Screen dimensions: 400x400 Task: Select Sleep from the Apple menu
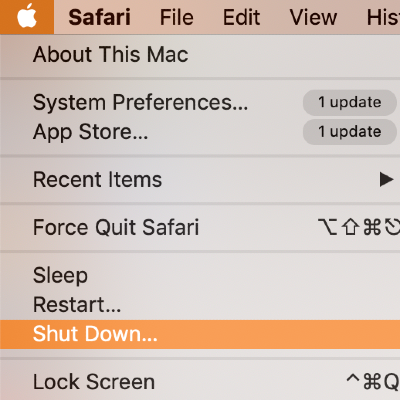(200, 276)
